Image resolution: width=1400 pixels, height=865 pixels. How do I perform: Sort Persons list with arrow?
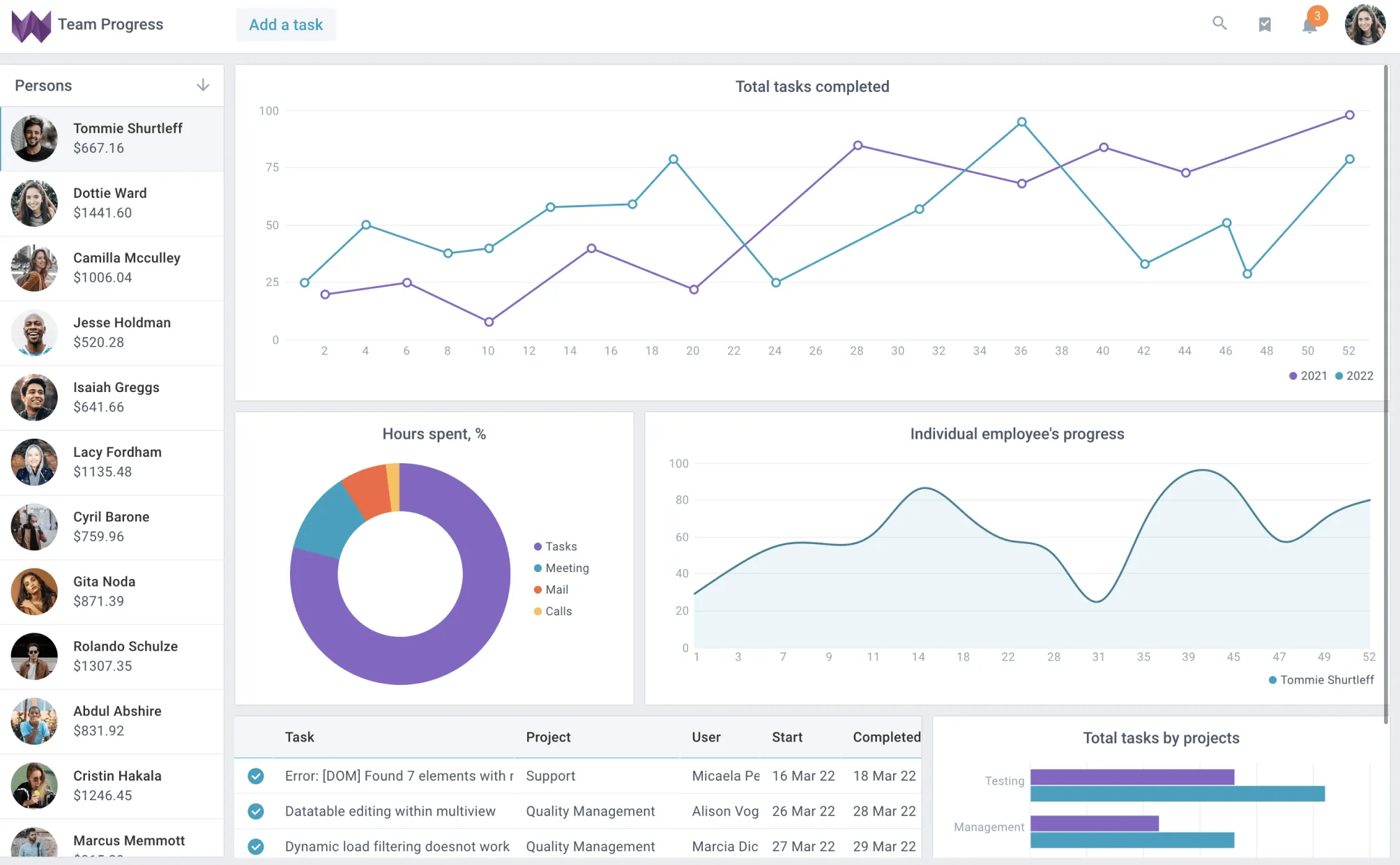(x=203, y=85)
